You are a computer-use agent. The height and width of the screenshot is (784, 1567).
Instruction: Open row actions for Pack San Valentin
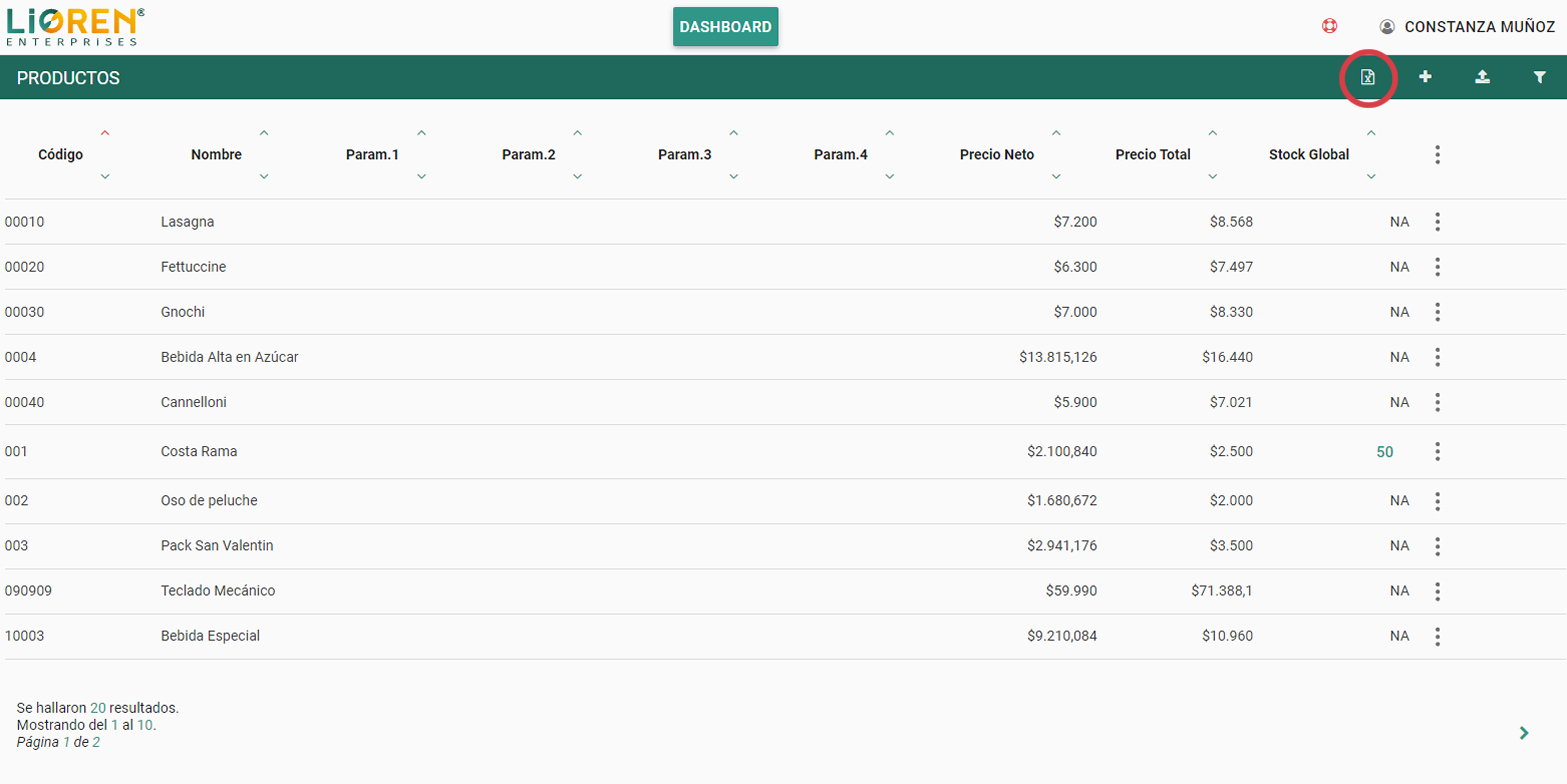click(1437, 546)
